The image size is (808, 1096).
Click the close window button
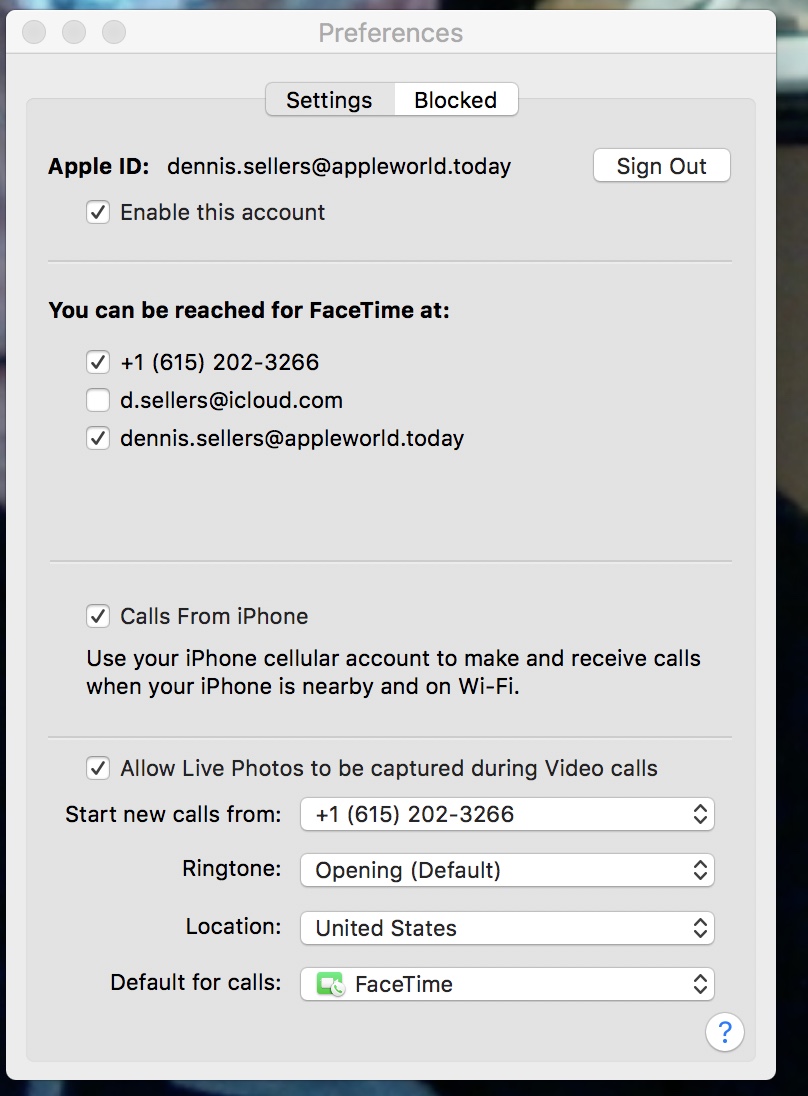tap(34, 32)
